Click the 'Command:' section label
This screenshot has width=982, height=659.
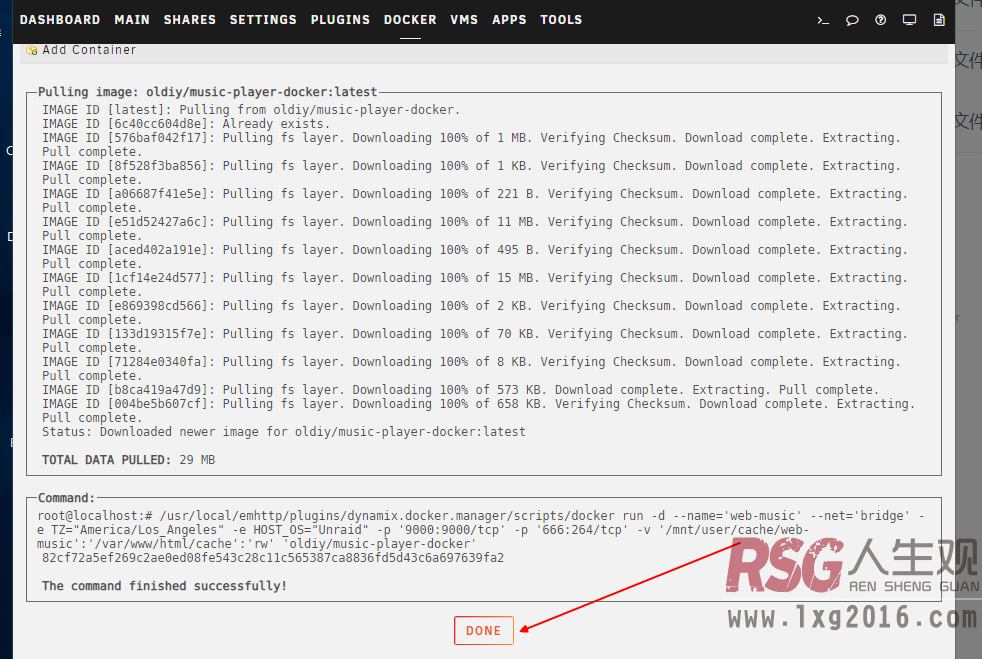[66, 498]
